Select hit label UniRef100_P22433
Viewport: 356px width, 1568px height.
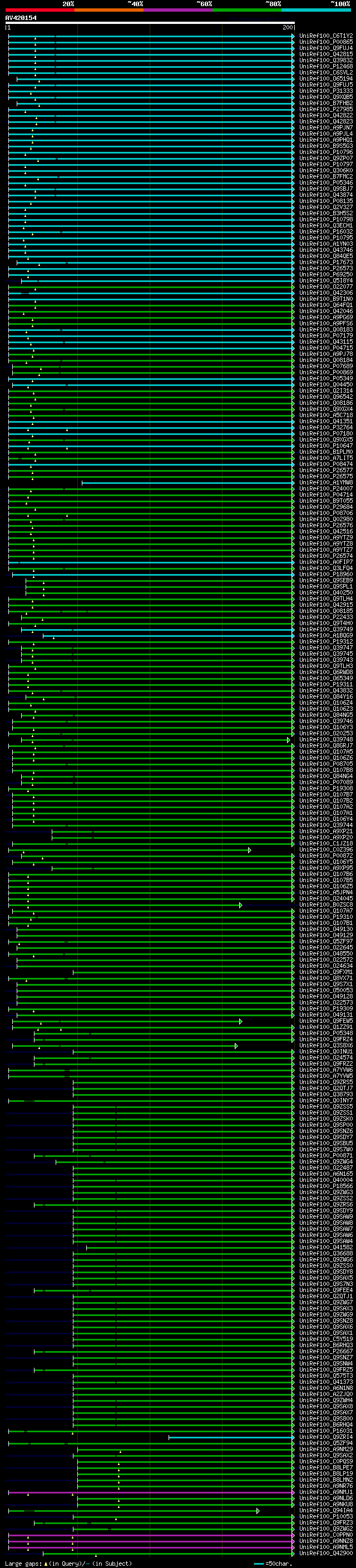pos(326,617)
